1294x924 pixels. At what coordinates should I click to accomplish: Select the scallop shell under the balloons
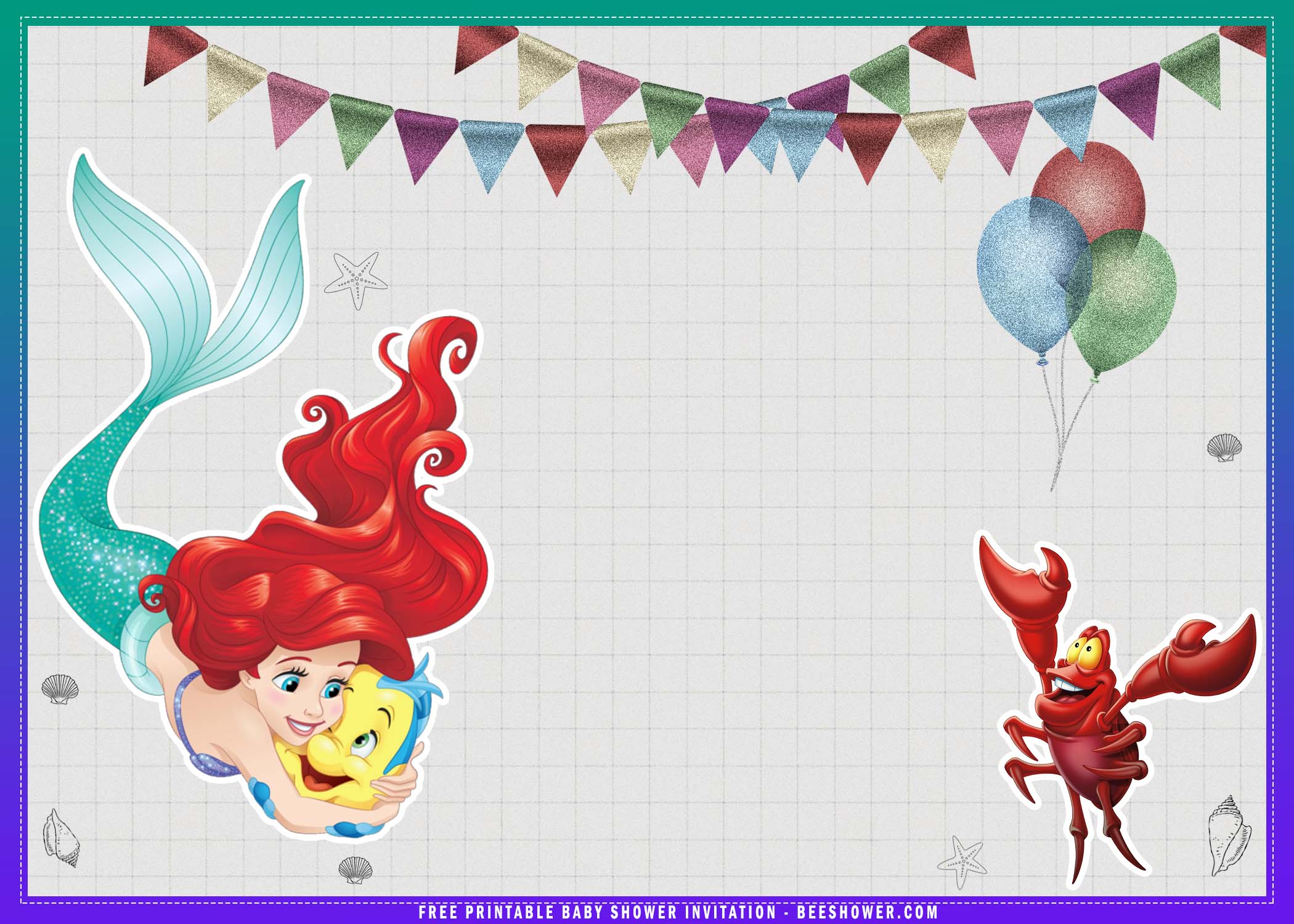(x=1224, y=447)
